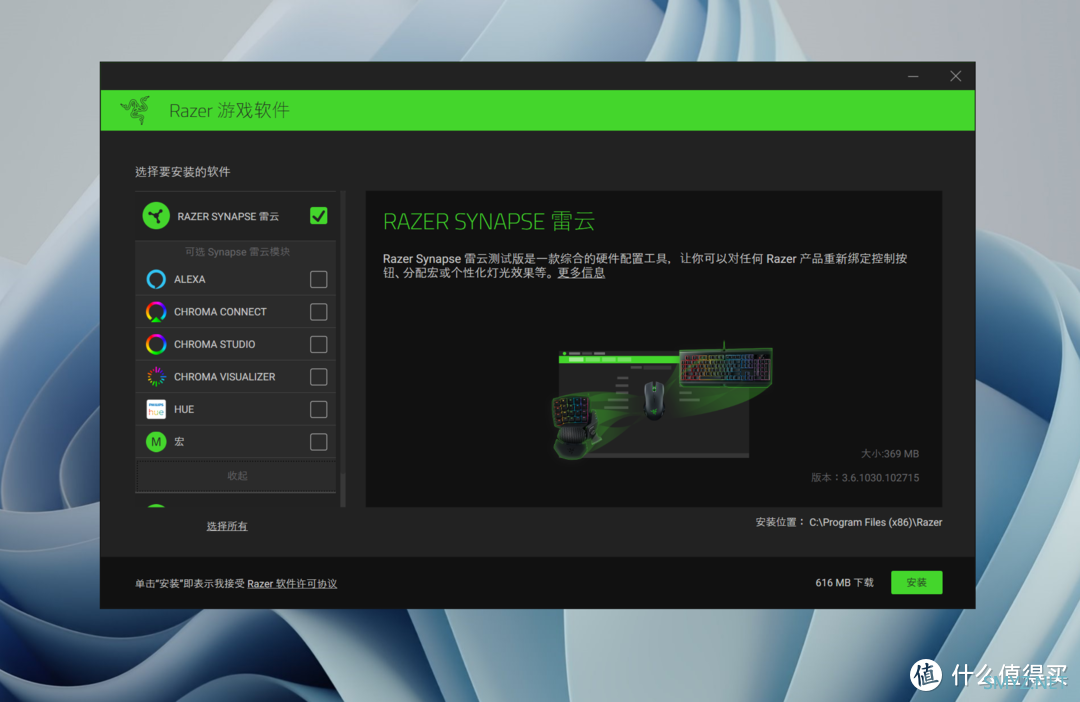Collapse modules with the 收起 button
The width and height of the screenshot is (1080, 702).
point(236,476)
